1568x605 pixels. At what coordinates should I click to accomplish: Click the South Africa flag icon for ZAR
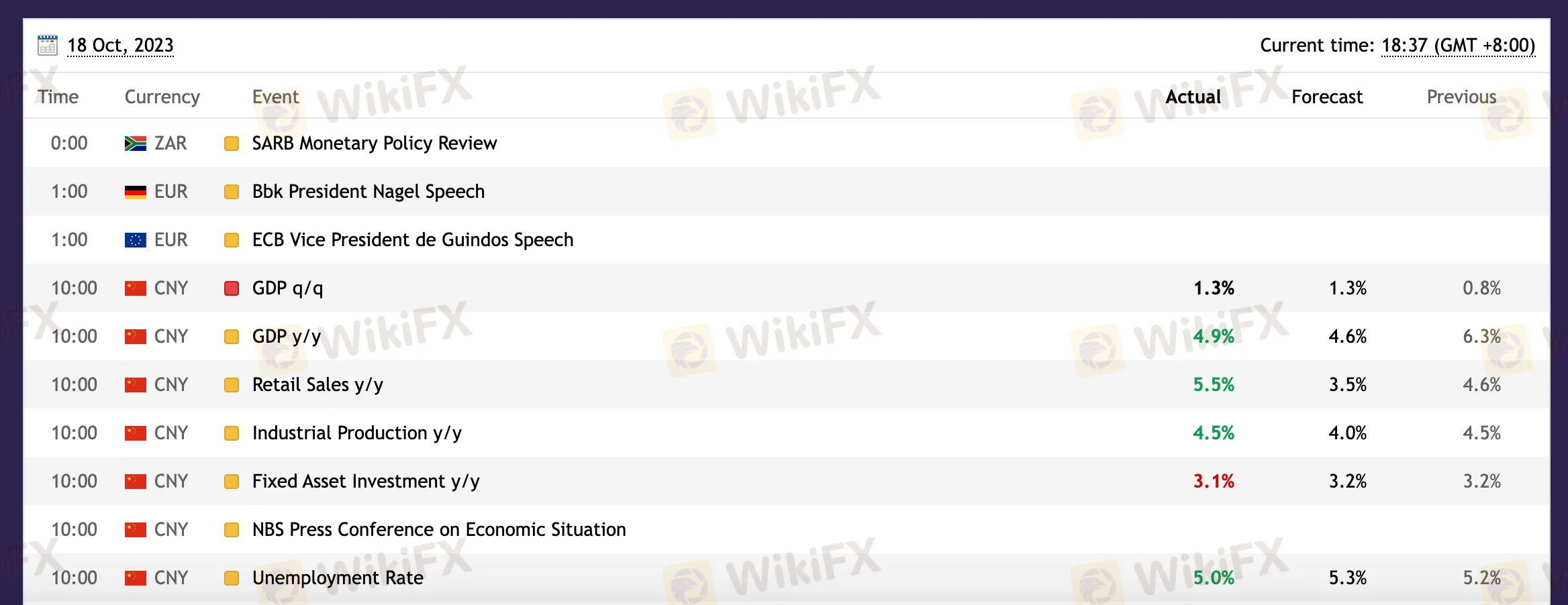tap(136, 144)
